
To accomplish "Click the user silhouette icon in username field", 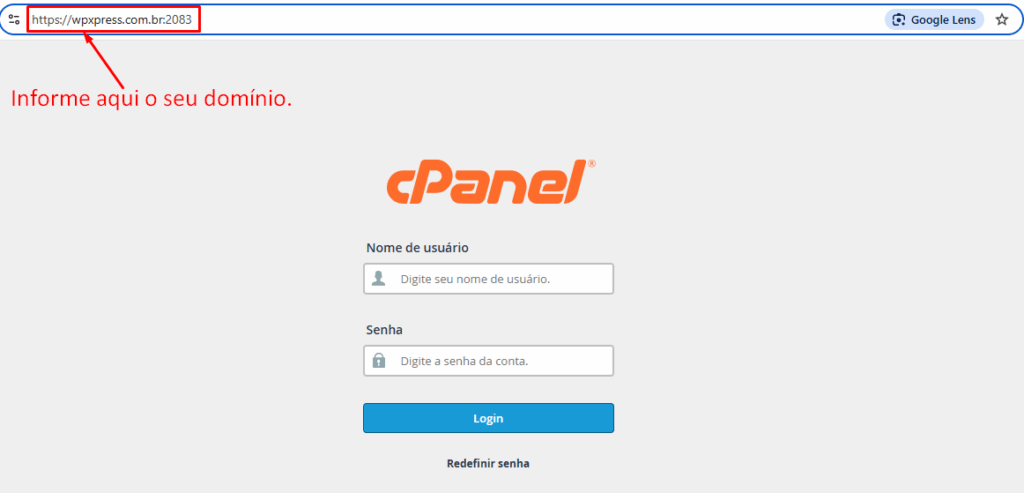I will coord(378,279).
